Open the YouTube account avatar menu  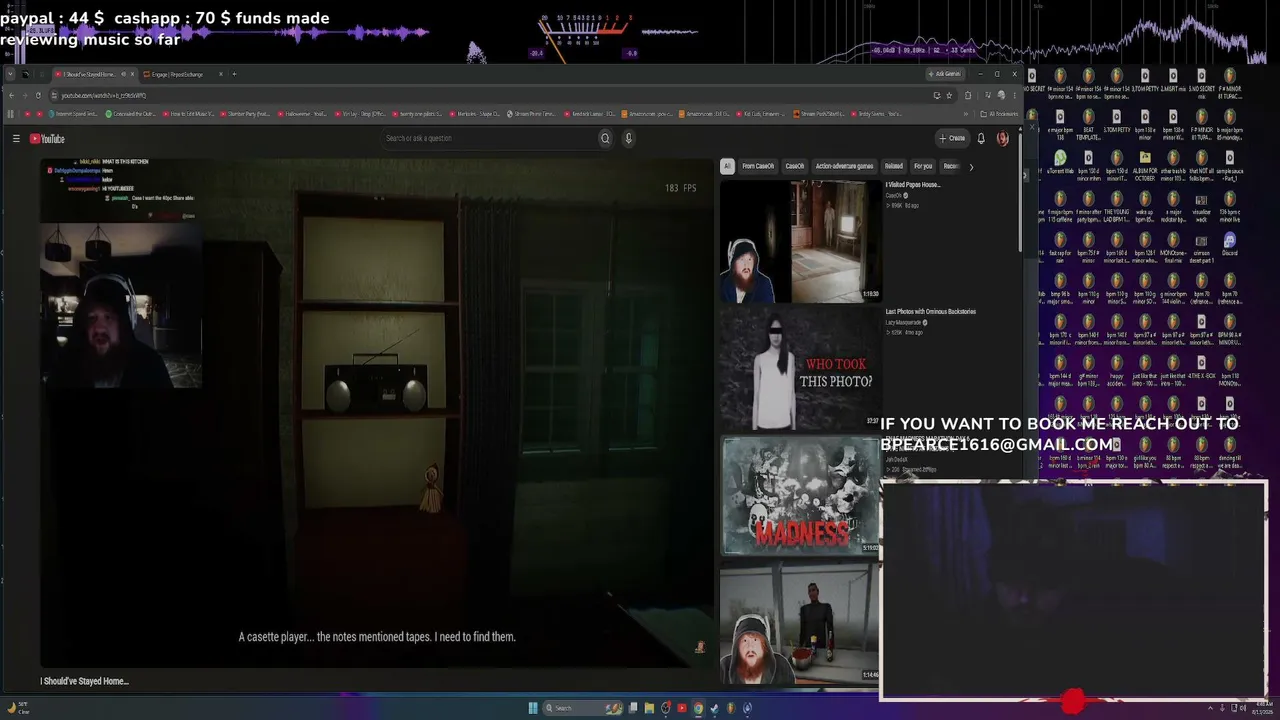[x=1003, y=138]
